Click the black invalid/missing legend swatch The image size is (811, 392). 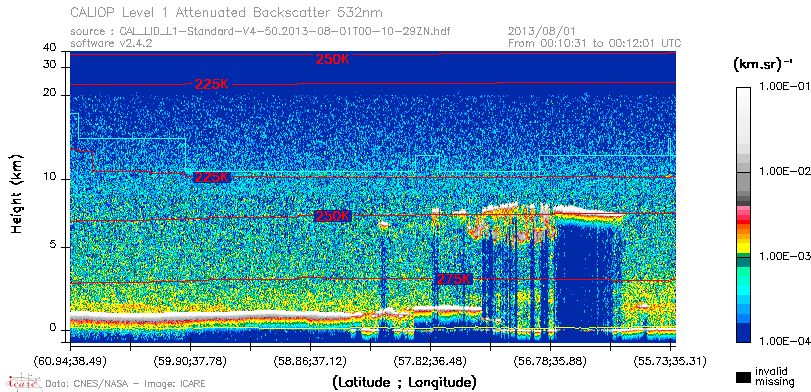[743, 378]
